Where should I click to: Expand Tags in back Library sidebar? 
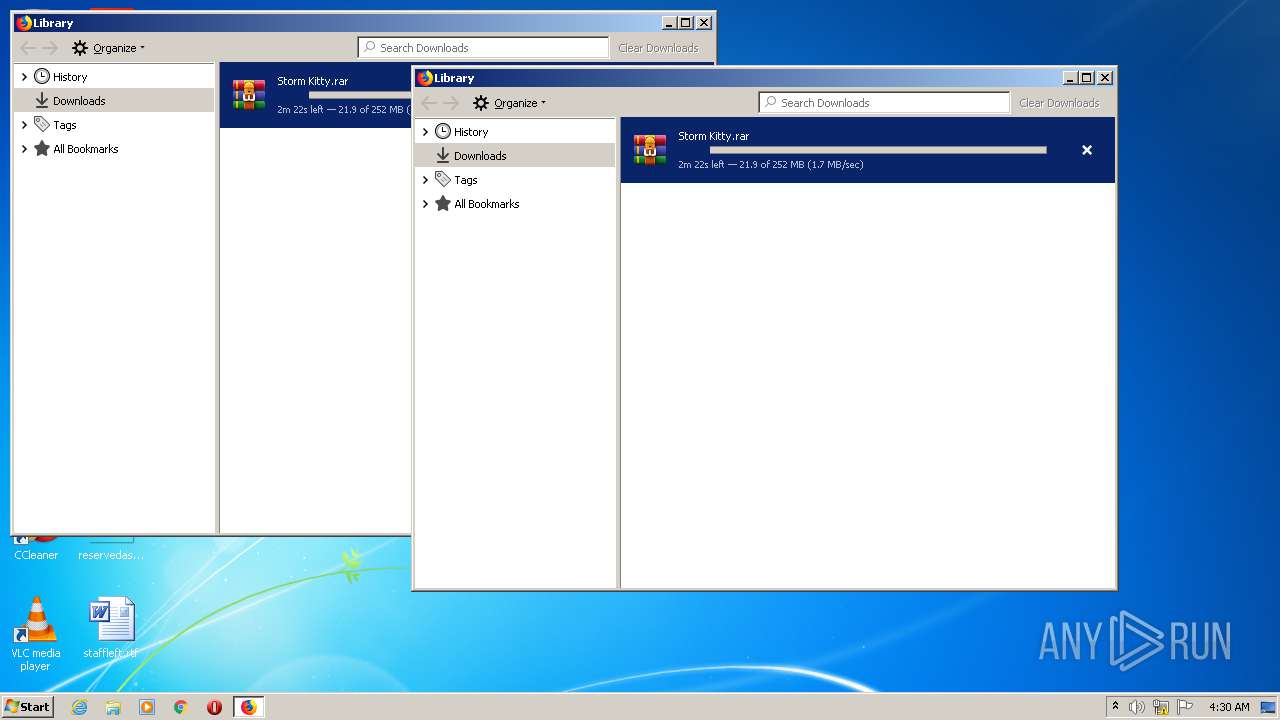pos(24,125)
